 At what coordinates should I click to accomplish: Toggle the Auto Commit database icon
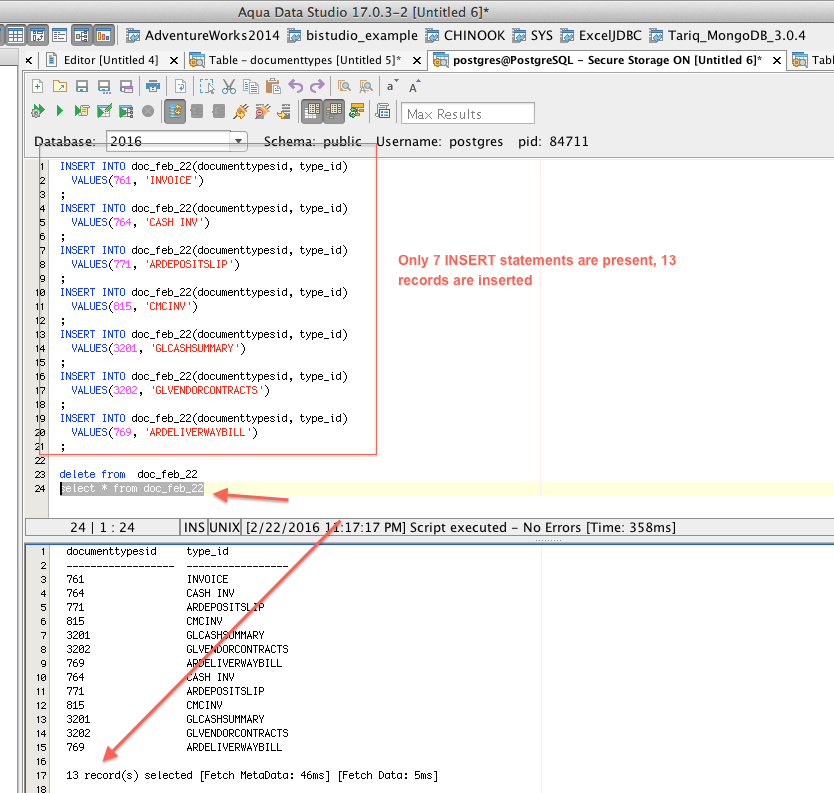pyautogui.click(x=175, y=111)
